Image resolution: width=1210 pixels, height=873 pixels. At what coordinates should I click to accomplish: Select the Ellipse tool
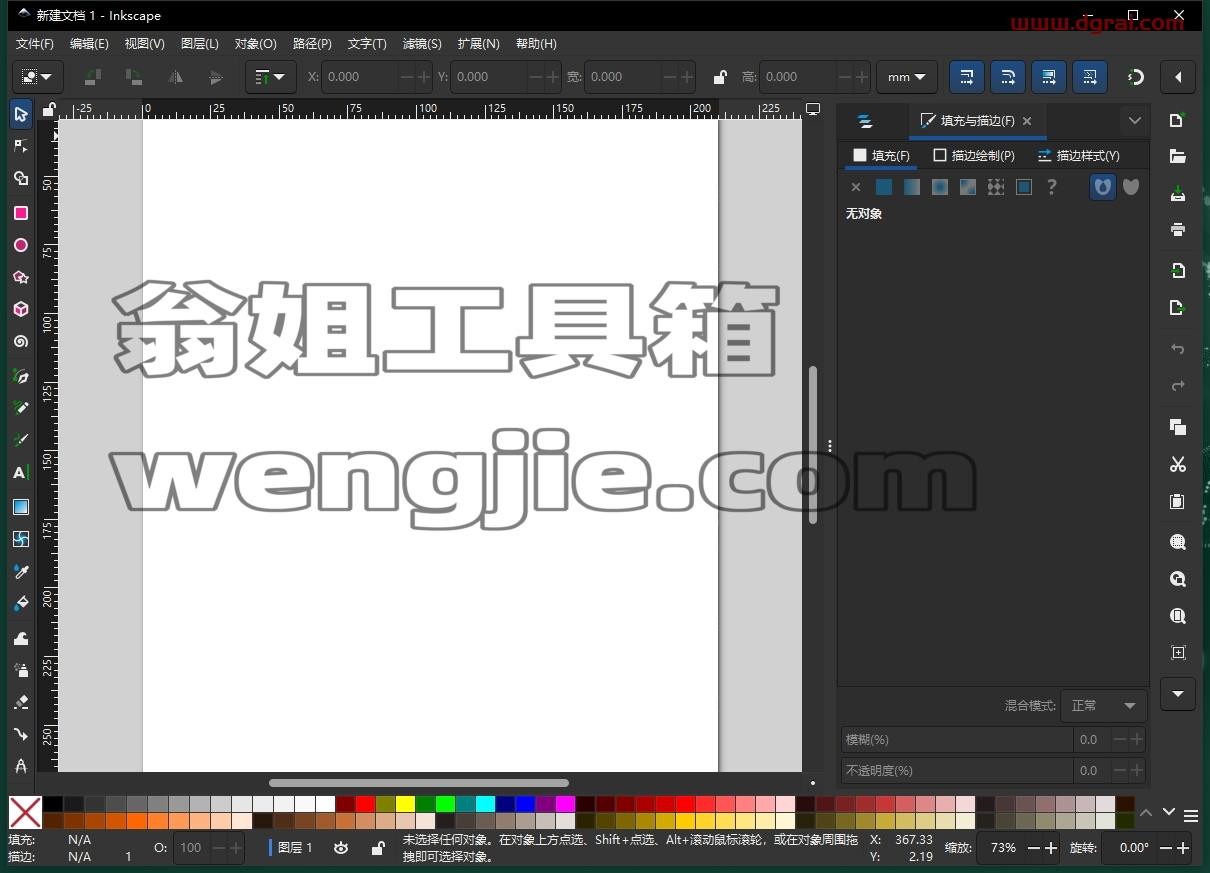(20, 245)
